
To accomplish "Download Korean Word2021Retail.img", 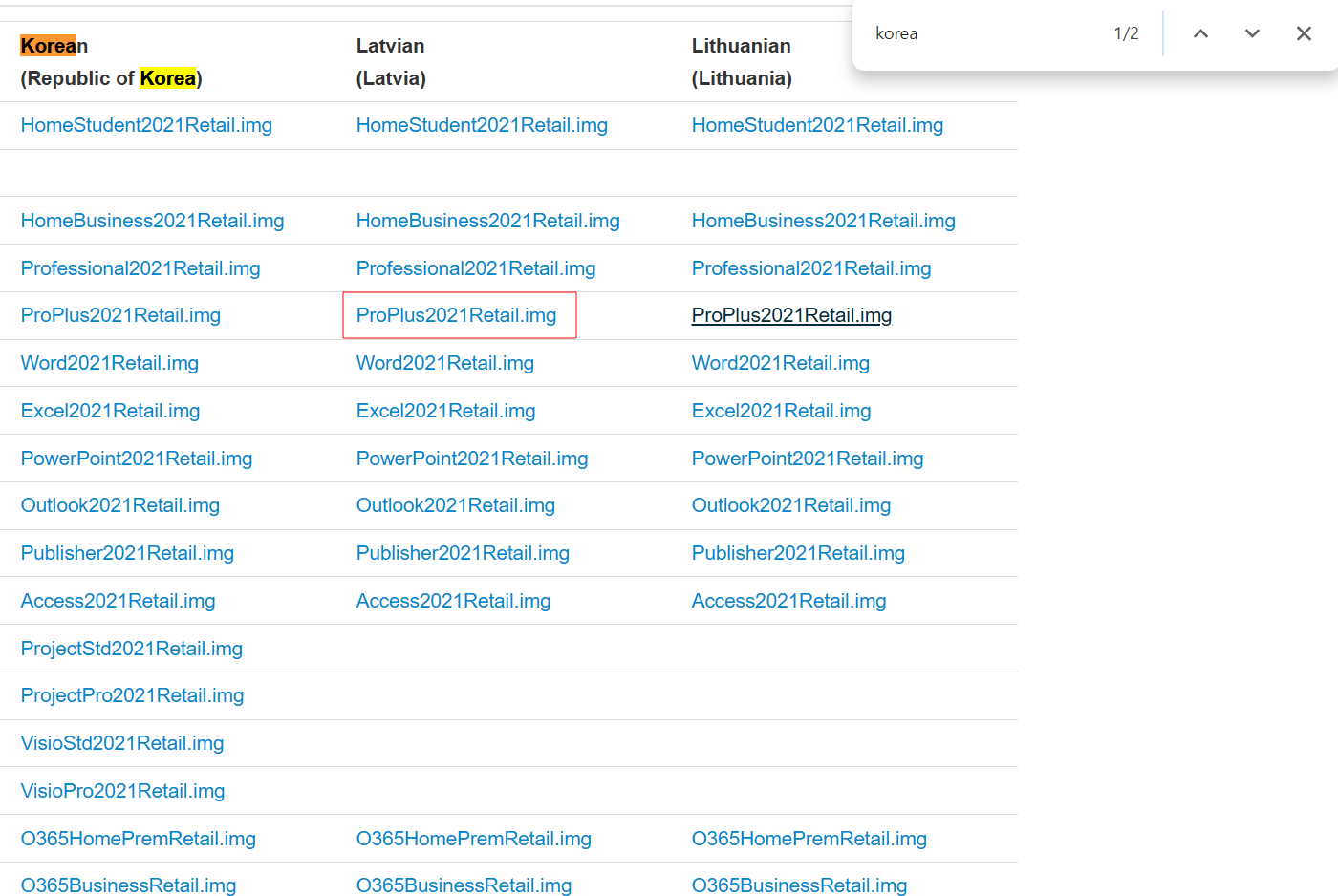I will (110, 363).
